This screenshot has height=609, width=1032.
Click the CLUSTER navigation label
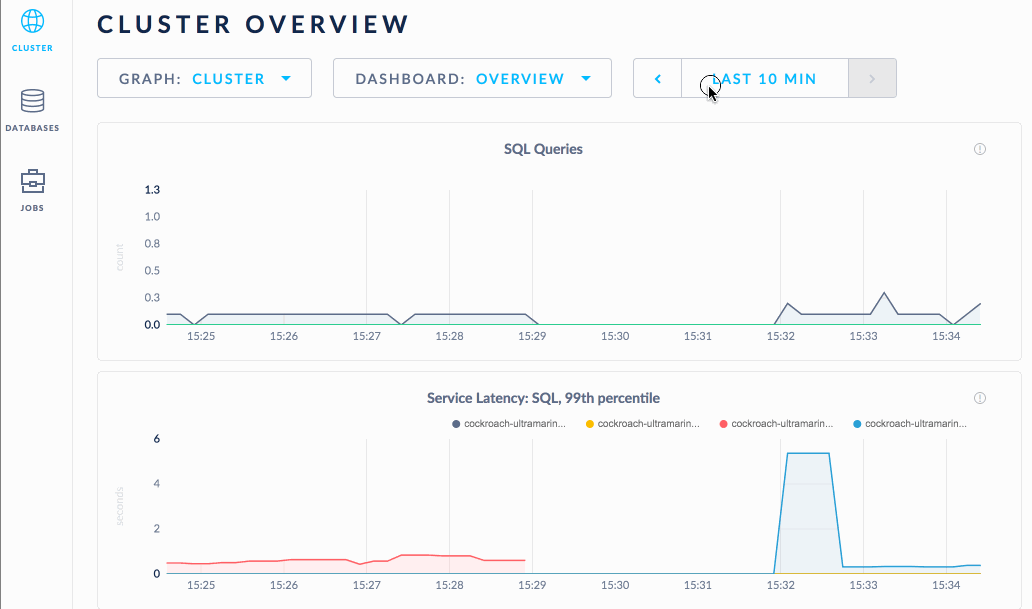coord(32,47)
